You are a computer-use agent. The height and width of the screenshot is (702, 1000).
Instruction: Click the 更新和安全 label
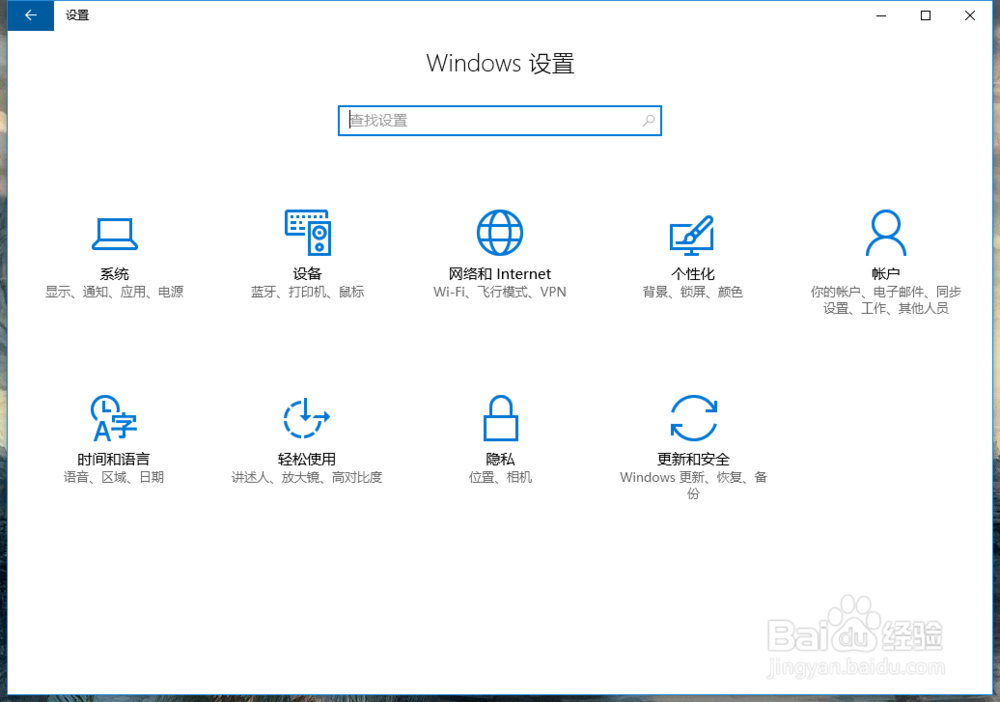click(x=693, y=459)
